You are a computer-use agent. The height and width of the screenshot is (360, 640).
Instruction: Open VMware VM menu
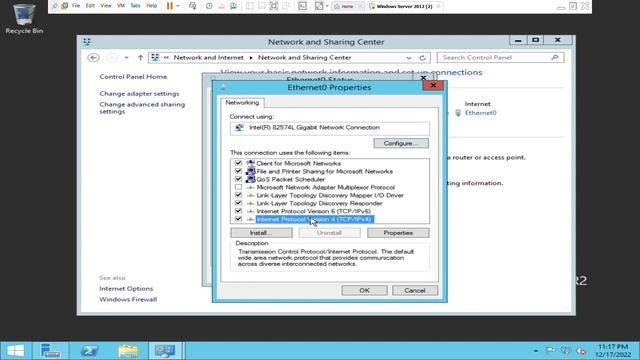121,6
